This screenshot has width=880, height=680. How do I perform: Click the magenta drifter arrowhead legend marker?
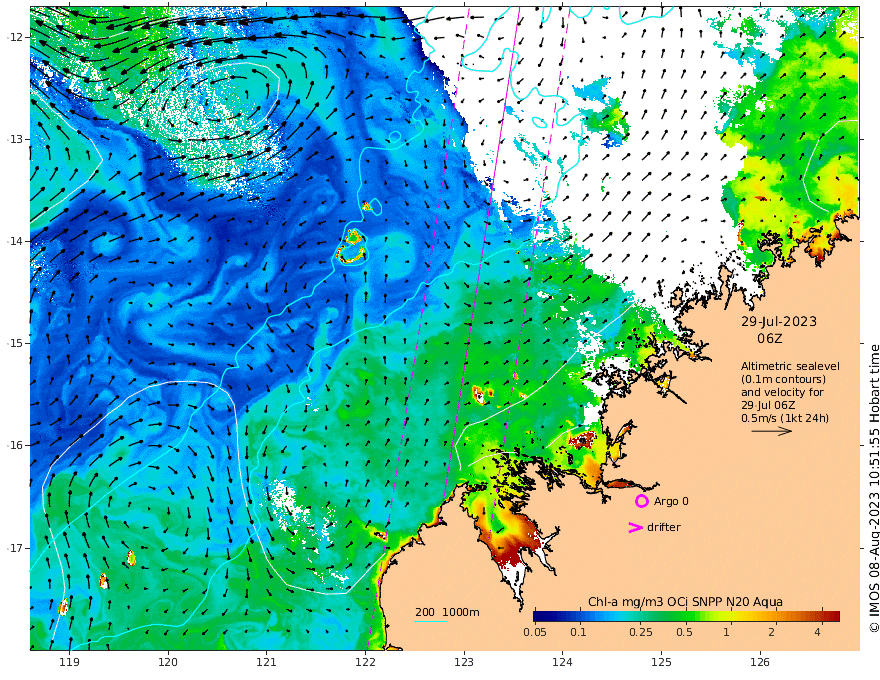click(x=635, y=527)
